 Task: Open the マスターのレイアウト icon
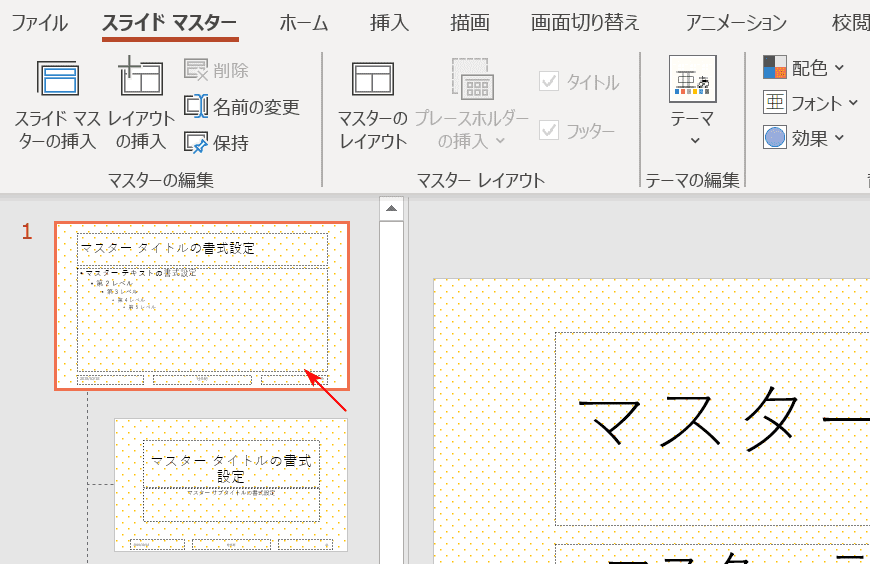tap(373, 78)
